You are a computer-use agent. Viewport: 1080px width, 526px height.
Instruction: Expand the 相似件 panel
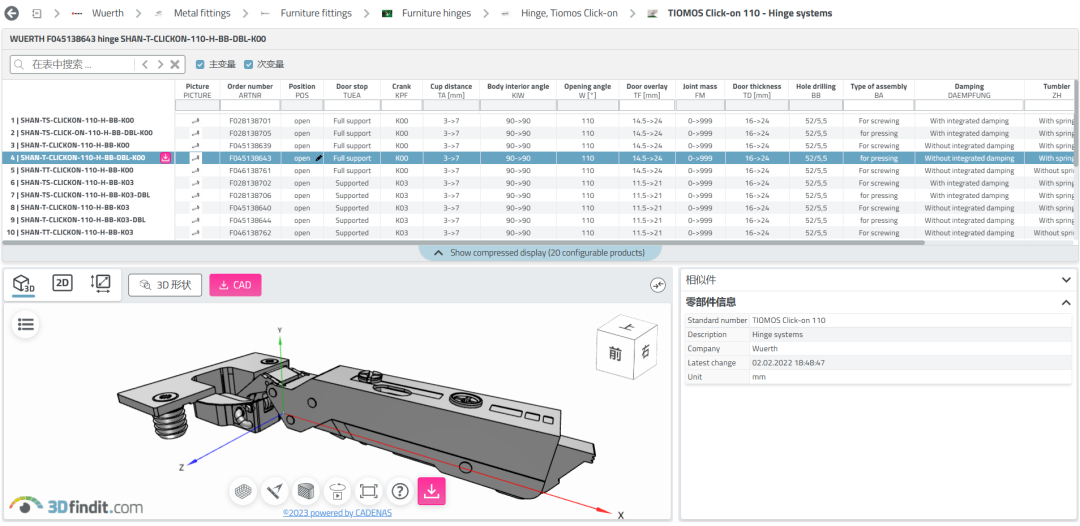click(1066, 280)
